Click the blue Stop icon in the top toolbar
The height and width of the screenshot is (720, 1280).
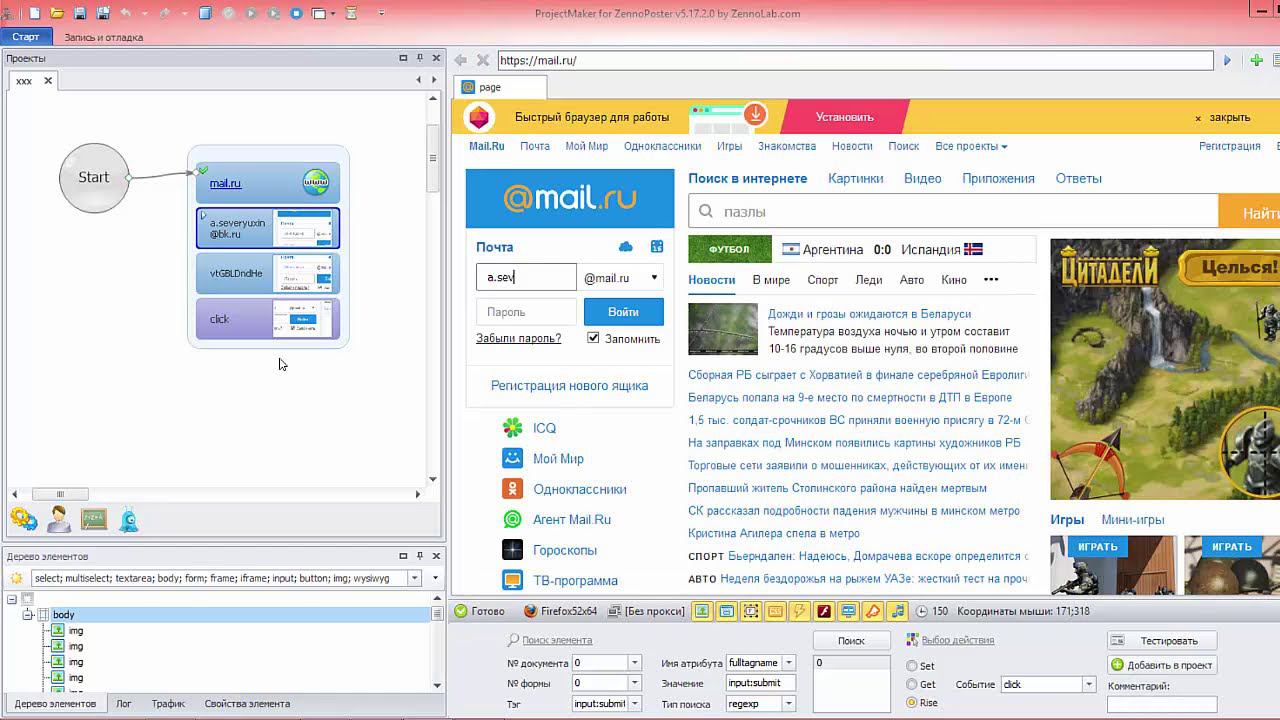click(x=296, y=13)
